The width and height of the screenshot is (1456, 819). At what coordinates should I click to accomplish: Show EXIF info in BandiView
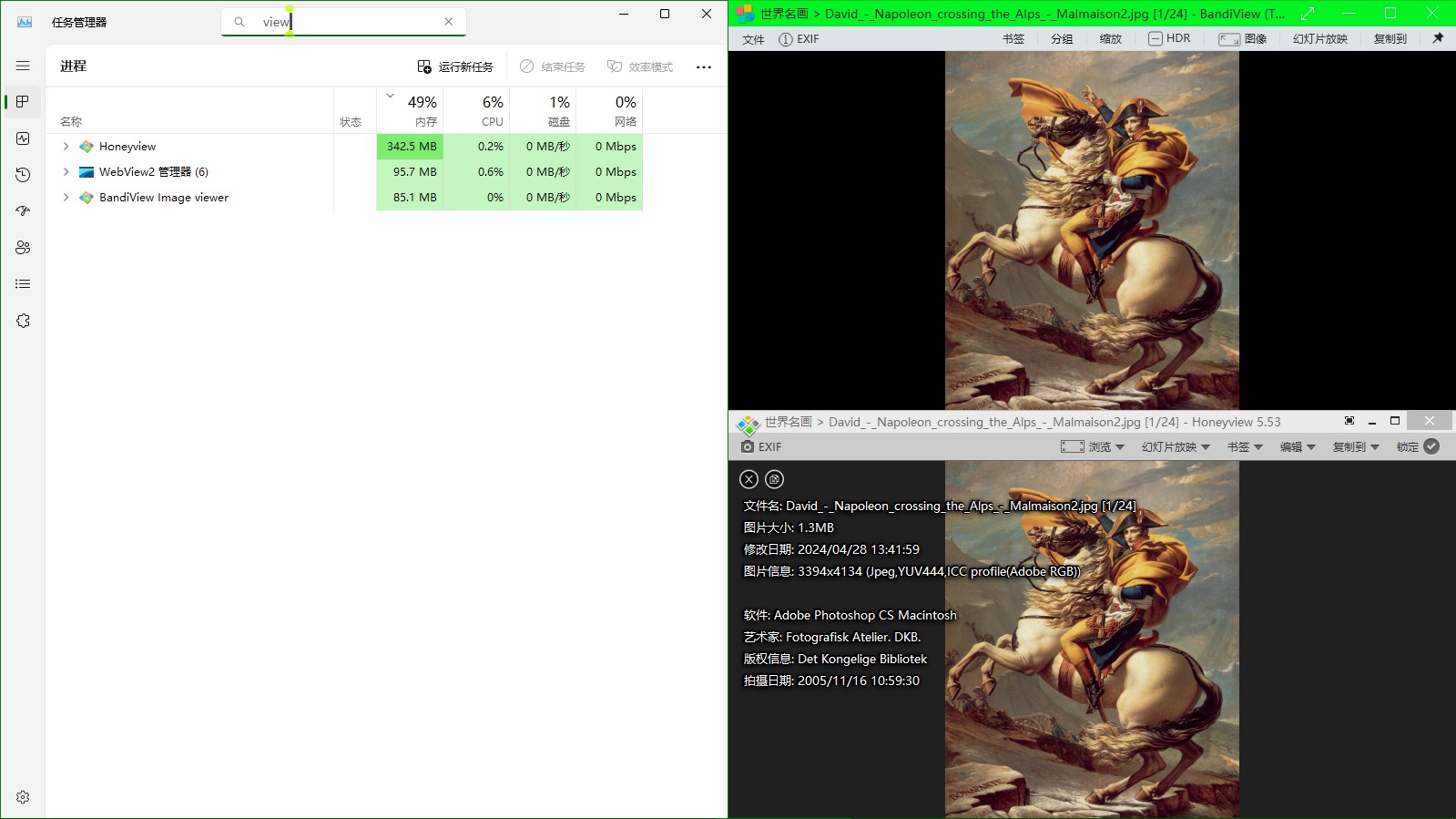pos(799,39)
